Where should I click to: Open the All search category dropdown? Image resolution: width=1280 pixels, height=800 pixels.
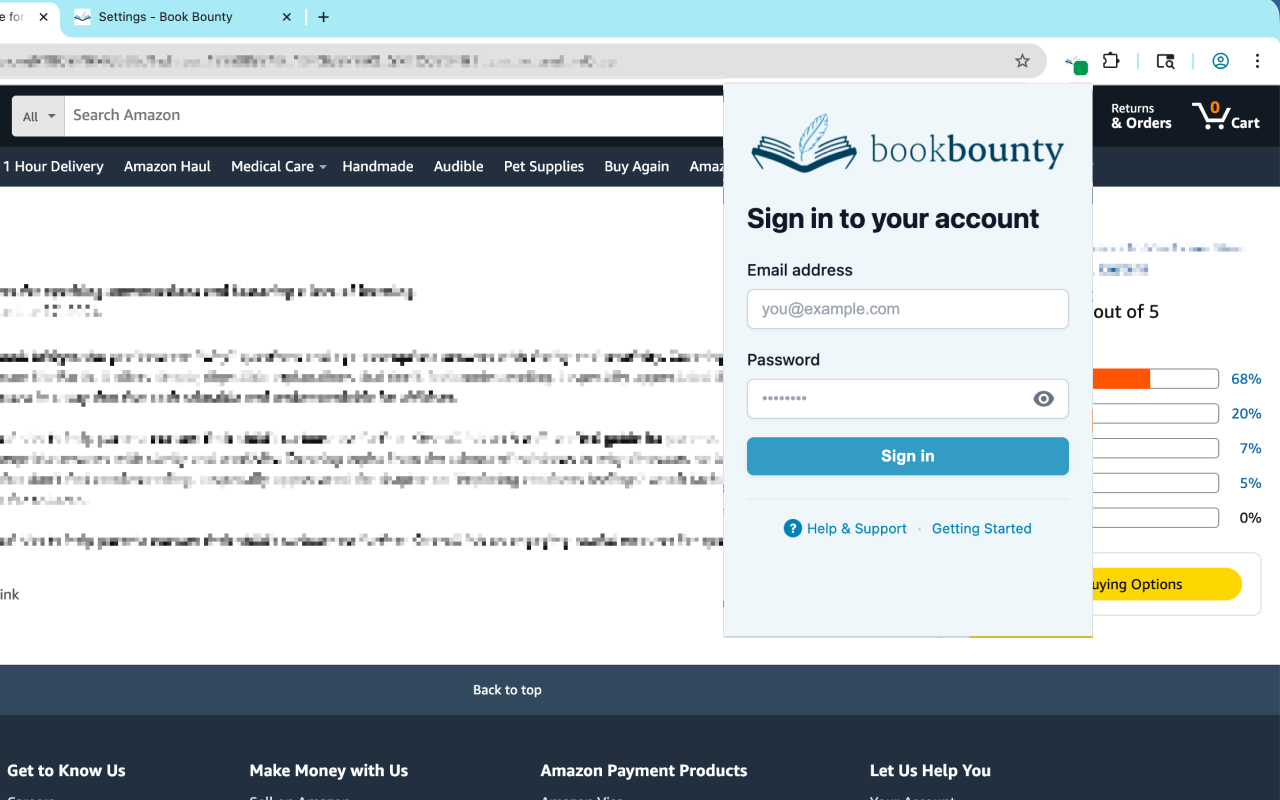coord(37,115)
